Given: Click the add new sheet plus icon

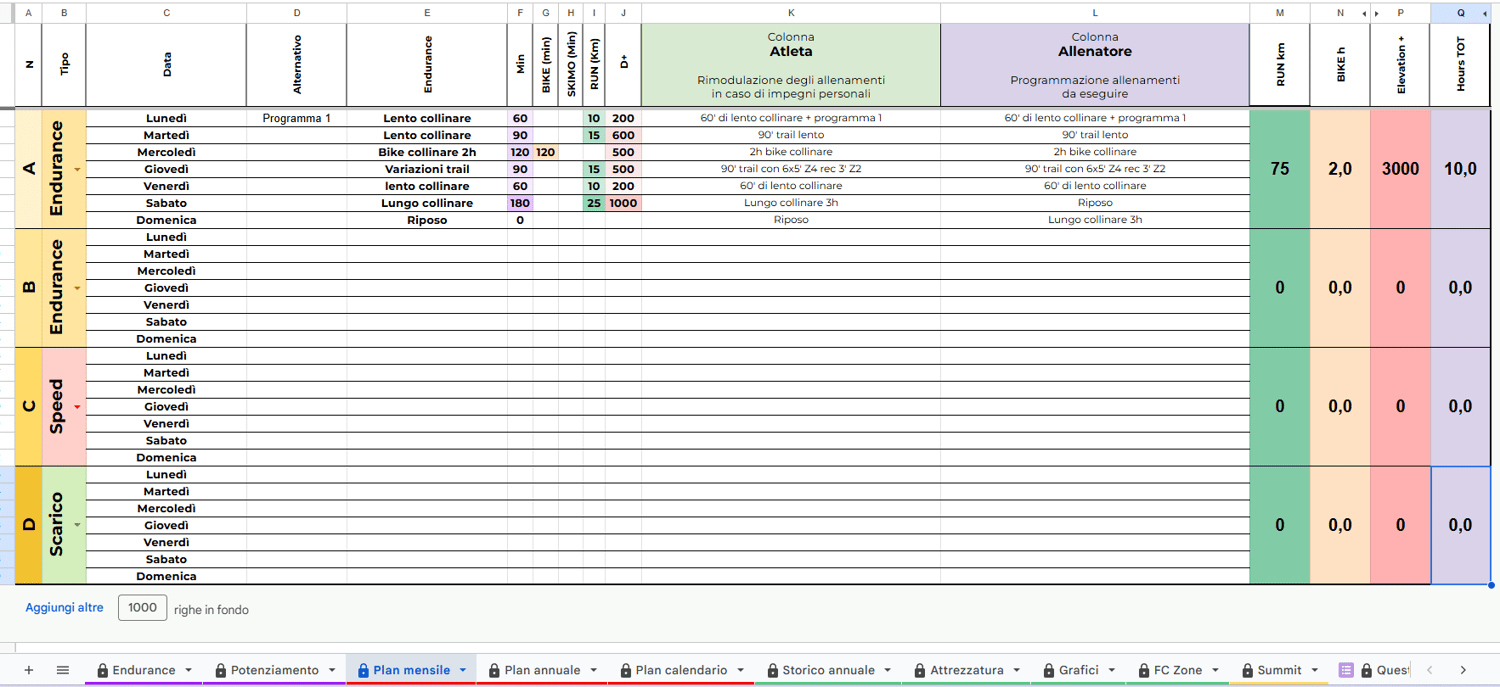Looking at the screenshot, I should [x=28, y=670].
